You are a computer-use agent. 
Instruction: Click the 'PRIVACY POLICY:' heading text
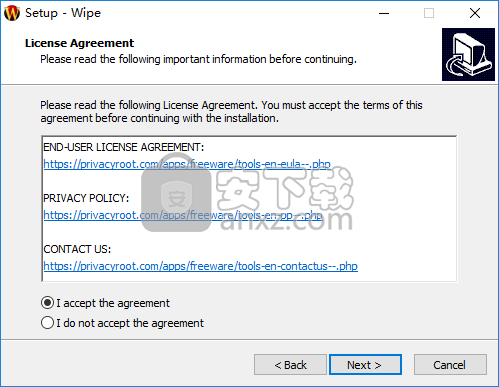(86, 198)
